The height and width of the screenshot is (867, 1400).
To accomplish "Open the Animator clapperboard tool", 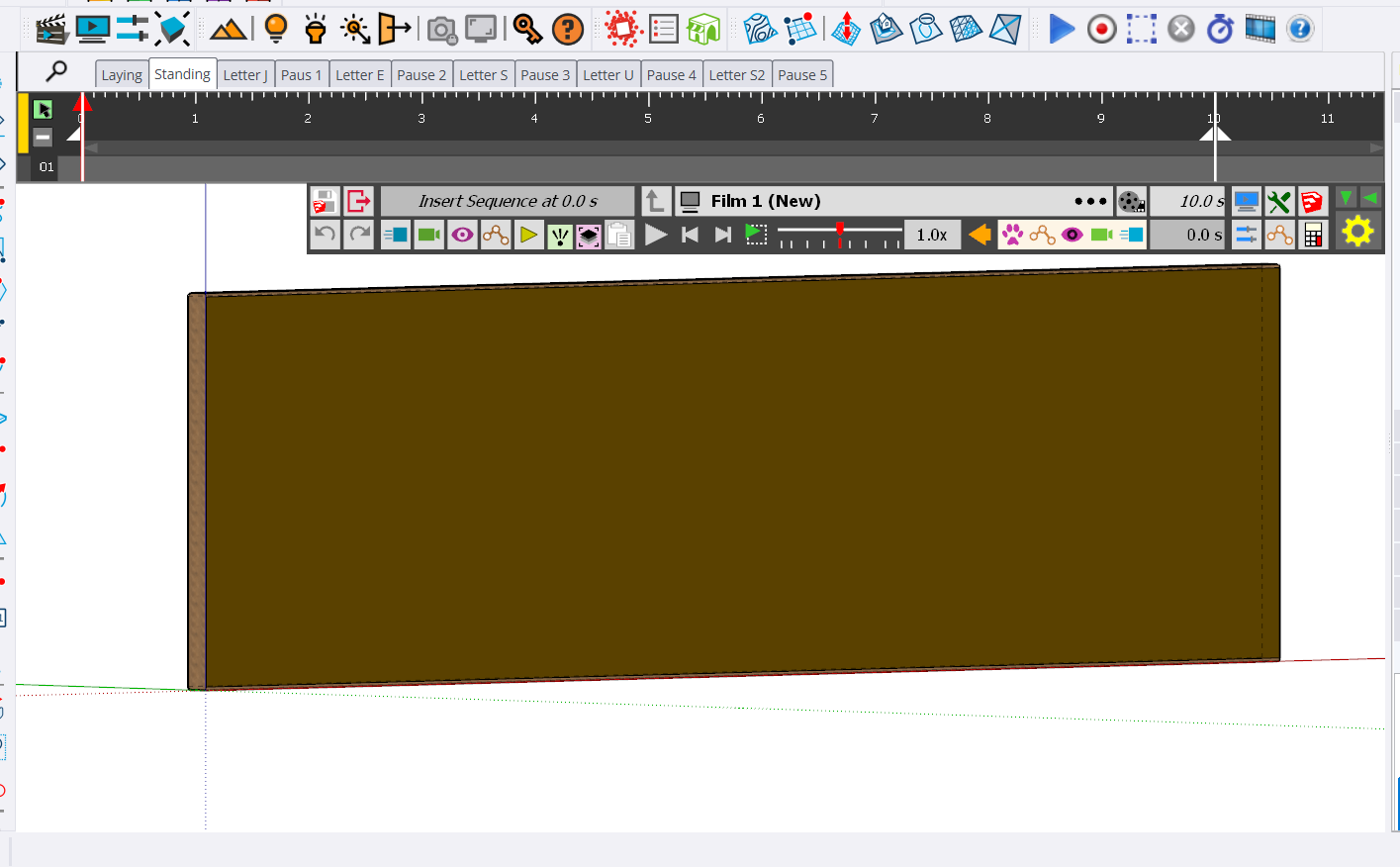I will (52, 29).
